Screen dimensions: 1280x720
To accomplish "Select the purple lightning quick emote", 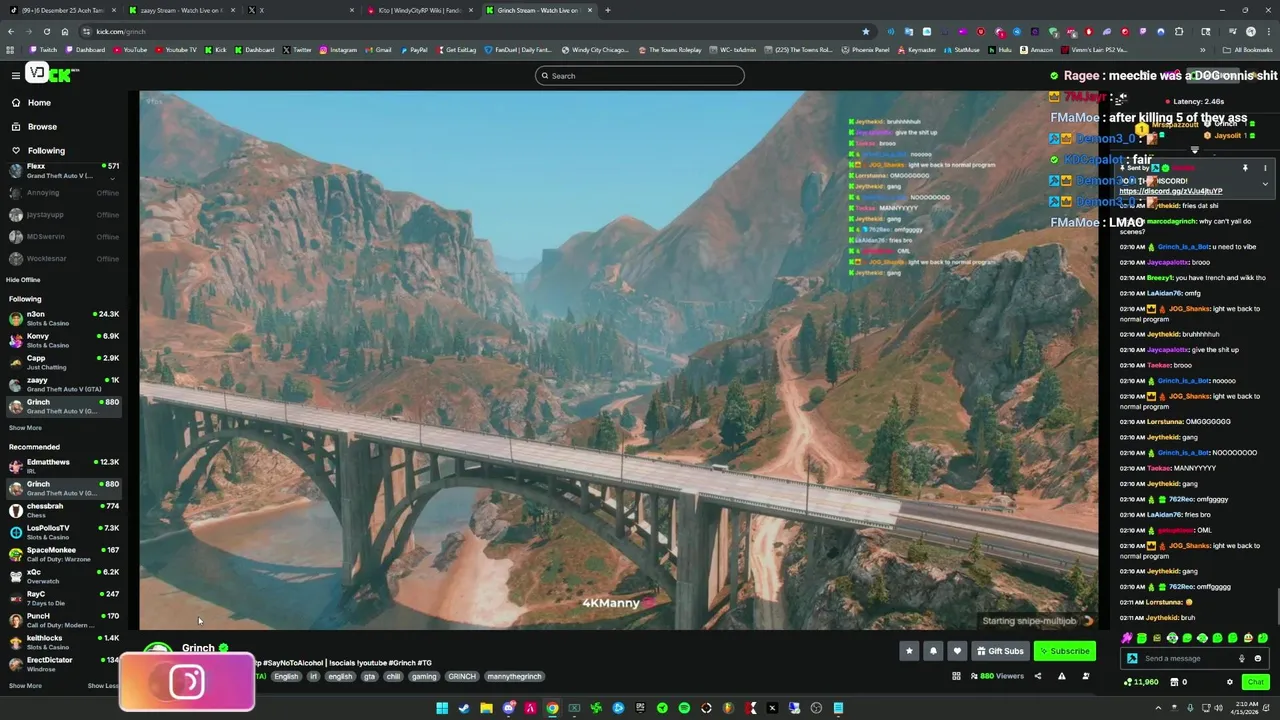I will pyautogui.click(x=1127, y=638).
